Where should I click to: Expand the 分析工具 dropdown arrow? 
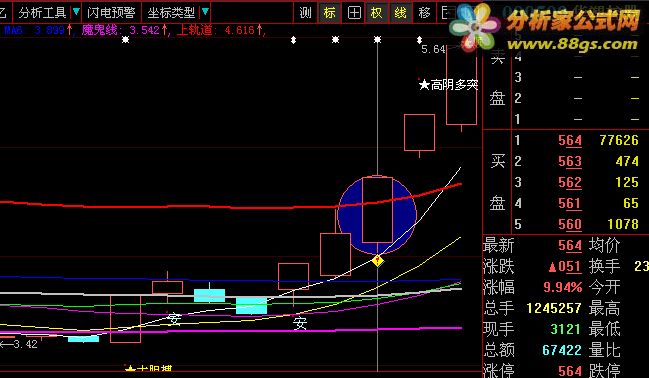(x=76, y=12)
